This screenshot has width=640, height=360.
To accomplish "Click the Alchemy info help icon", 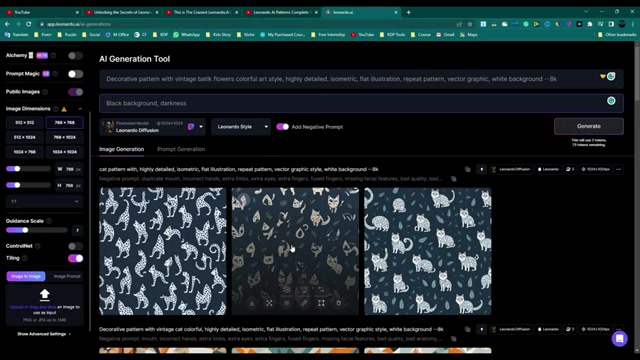I will [53, 56].
